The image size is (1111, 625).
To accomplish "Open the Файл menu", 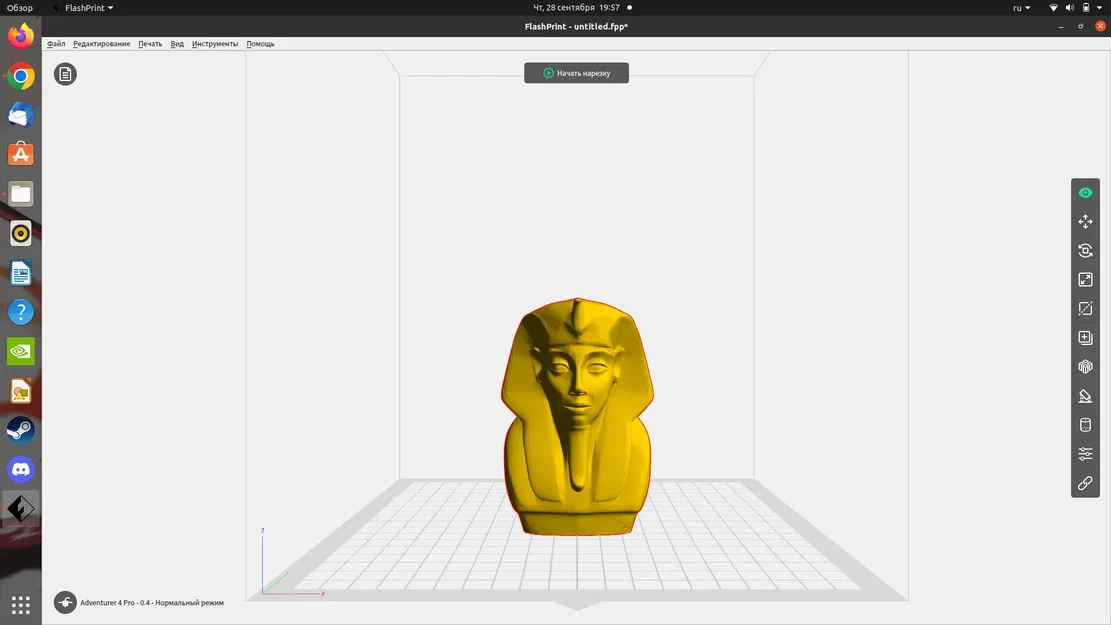I will tap(56, 43).
